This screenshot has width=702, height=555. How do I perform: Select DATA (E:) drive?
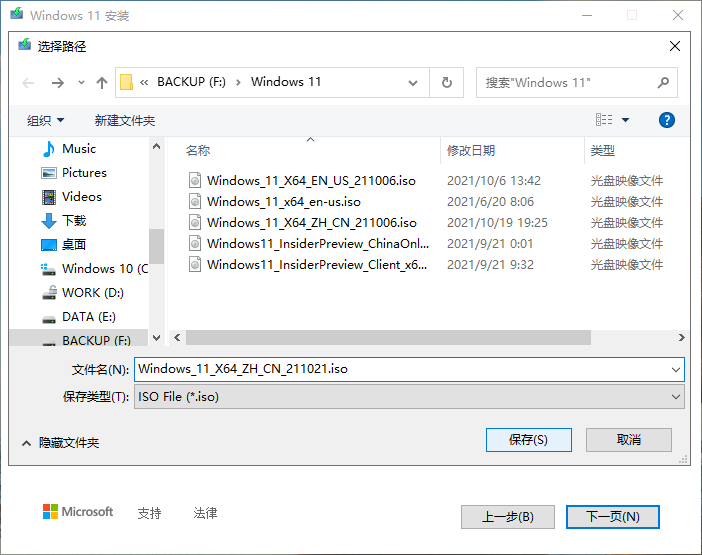tap(89, 317)
